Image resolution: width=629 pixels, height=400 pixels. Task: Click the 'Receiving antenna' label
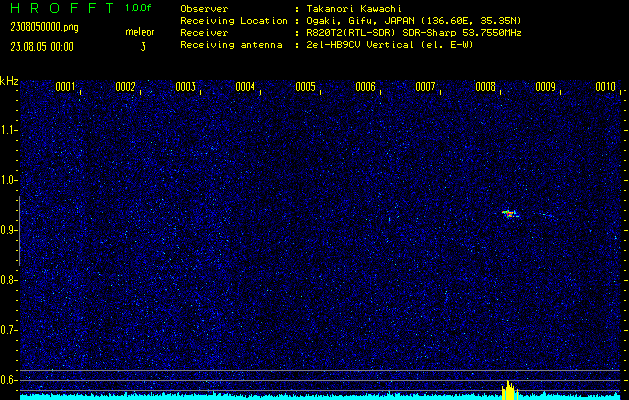[231, 45]
